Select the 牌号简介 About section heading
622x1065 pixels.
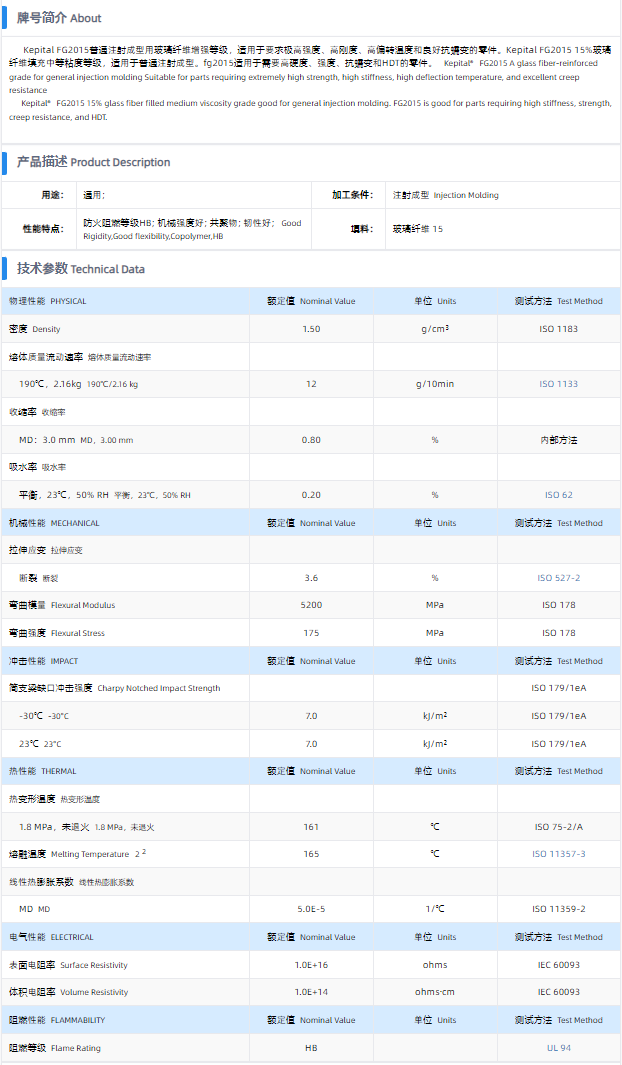point(59,18)
